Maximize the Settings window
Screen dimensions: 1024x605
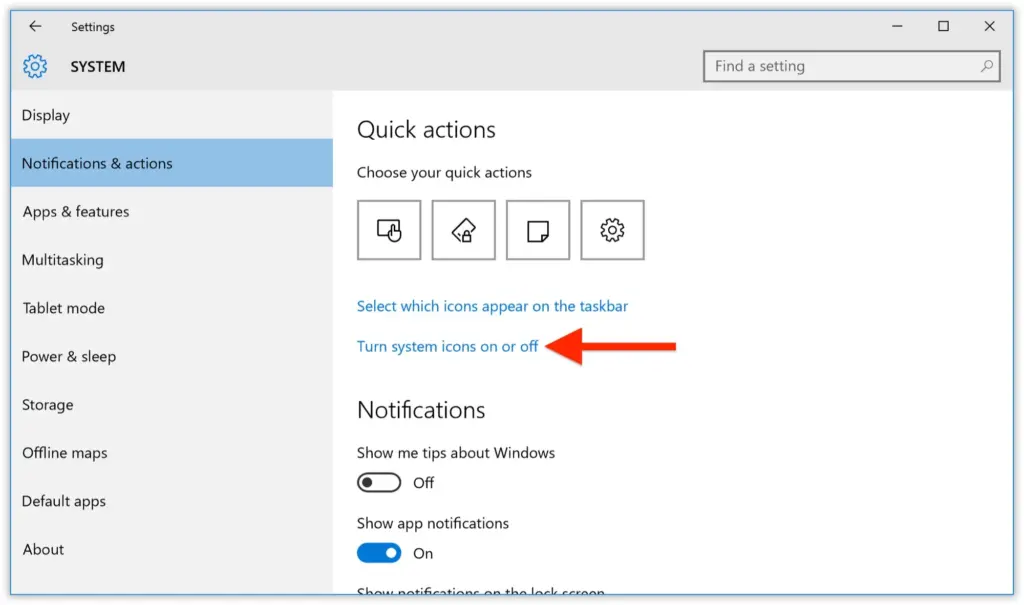click(x=943, y=27)
